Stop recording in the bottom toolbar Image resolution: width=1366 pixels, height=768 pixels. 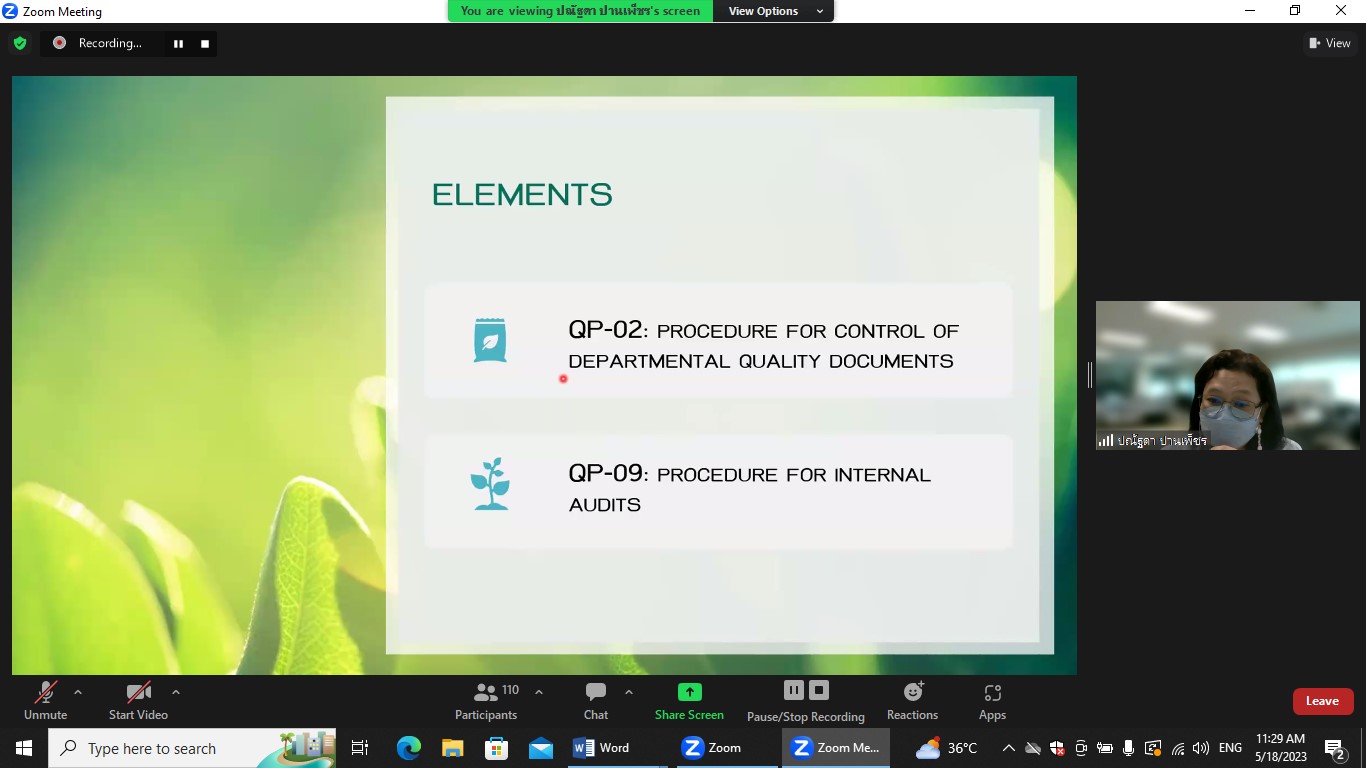(x=819, y=690)
